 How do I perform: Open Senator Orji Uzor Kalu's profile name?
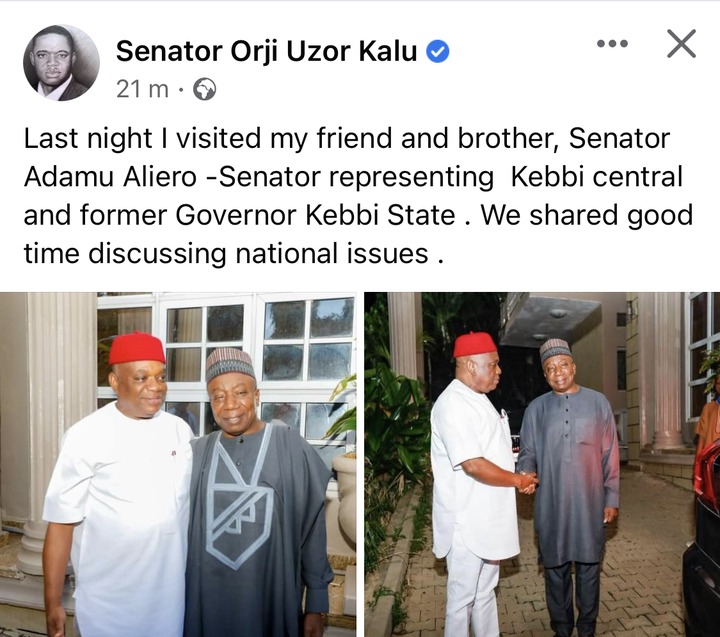coord(266,51)
